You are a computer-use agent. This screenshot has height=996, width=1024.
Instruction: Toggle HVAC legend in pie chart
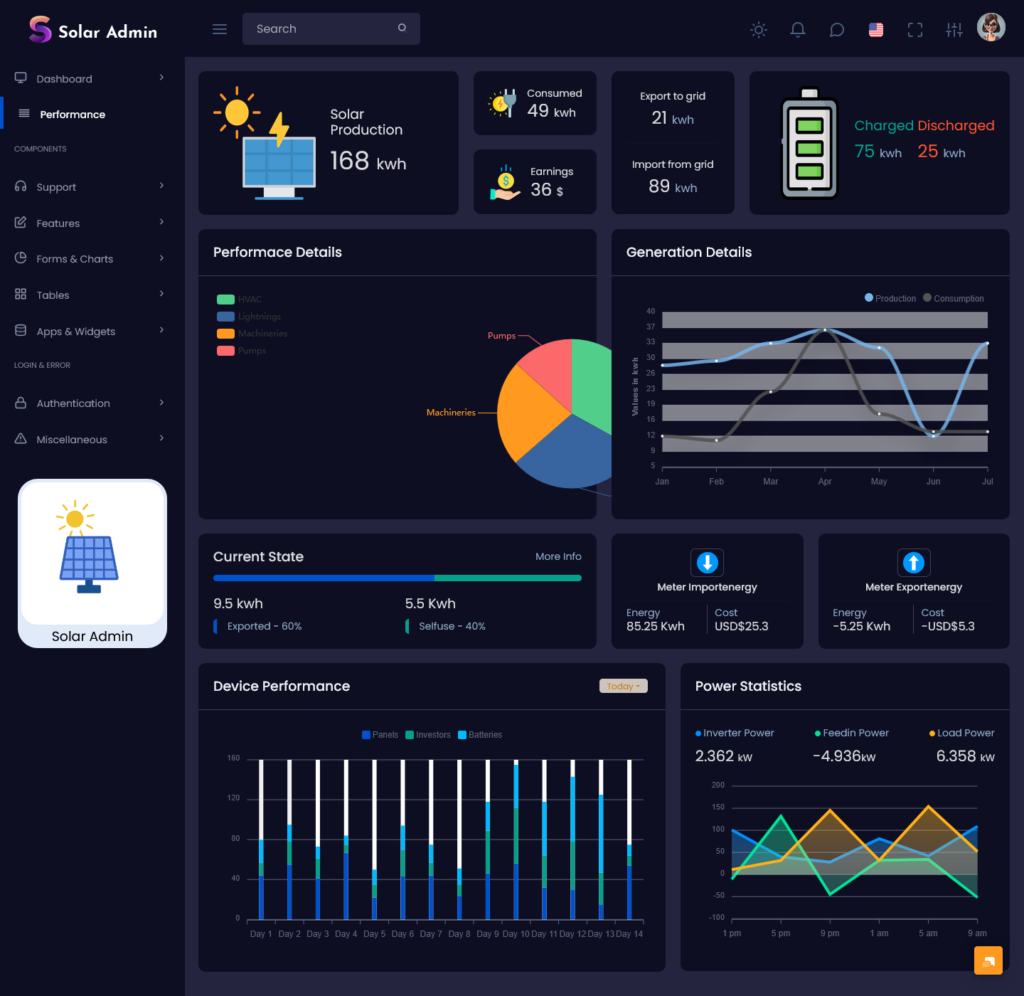[239, 299]
